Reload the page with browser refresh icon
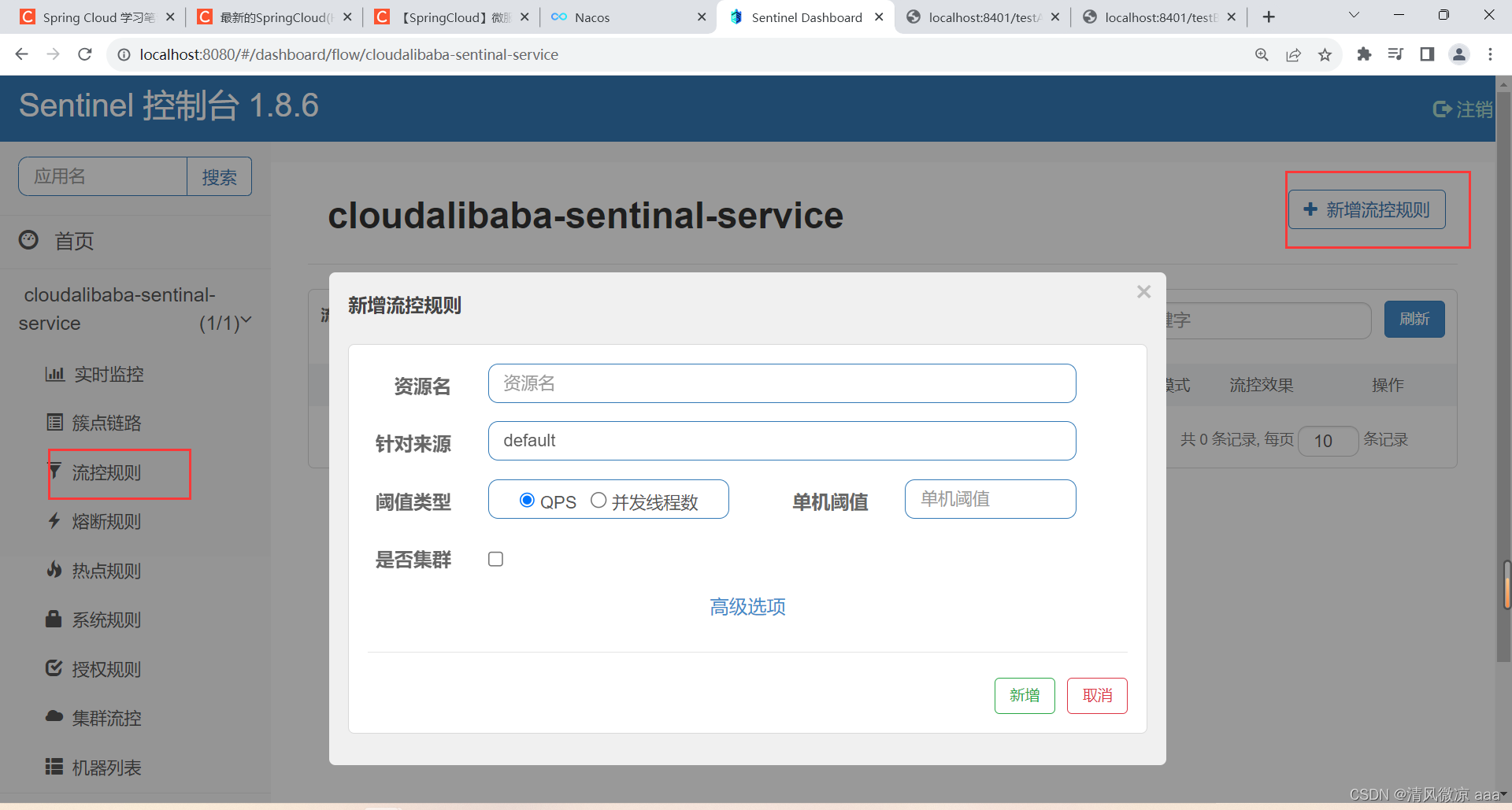Viewport: 1512px width, 810px height. pos(85,54)
